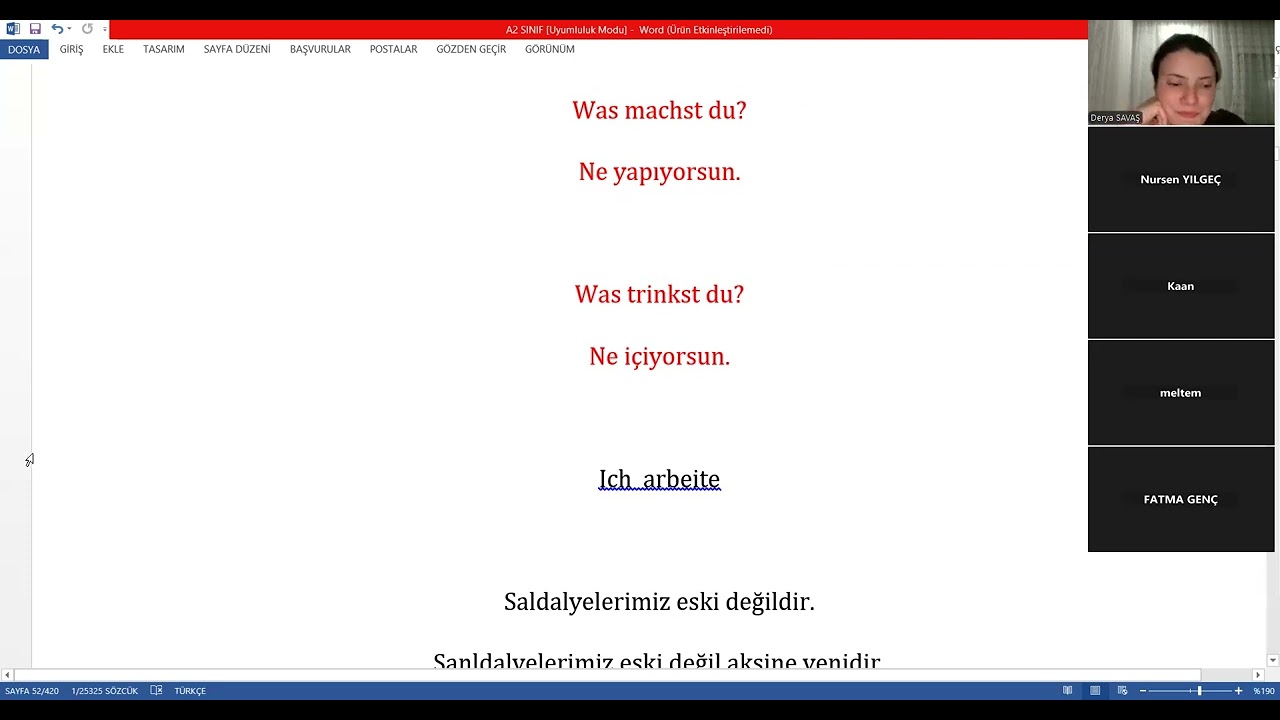Select Kaan participant tile

pos(1181,286)
